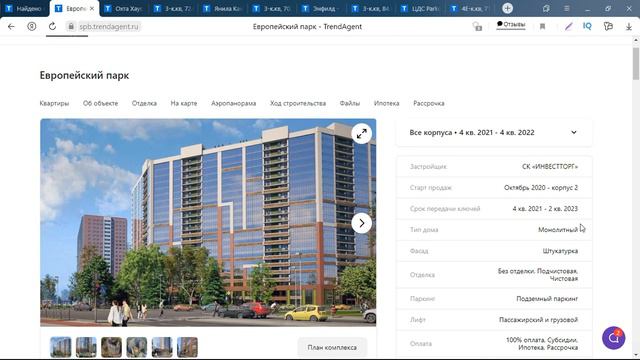Switch to the Янила tab
The image size is (640, 360).
point(222,8)
